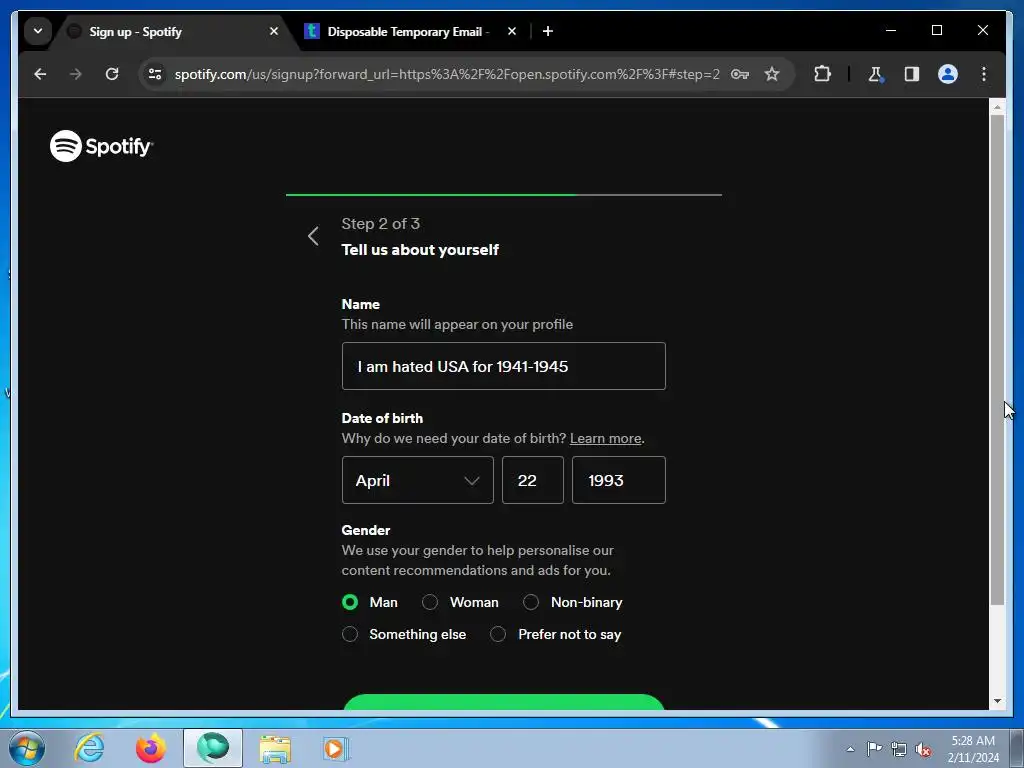
Task: Click scrollbar up arrow
Action: click(x=997, y=106)
